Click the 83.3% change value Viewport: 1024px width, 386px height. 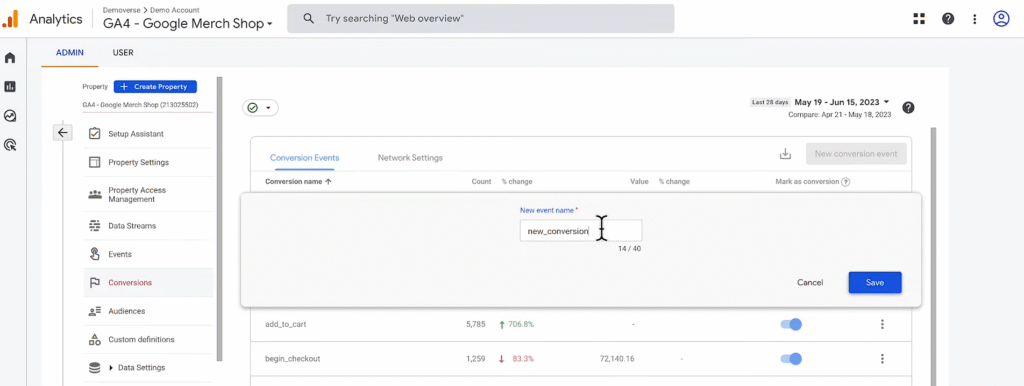point(522,359)
